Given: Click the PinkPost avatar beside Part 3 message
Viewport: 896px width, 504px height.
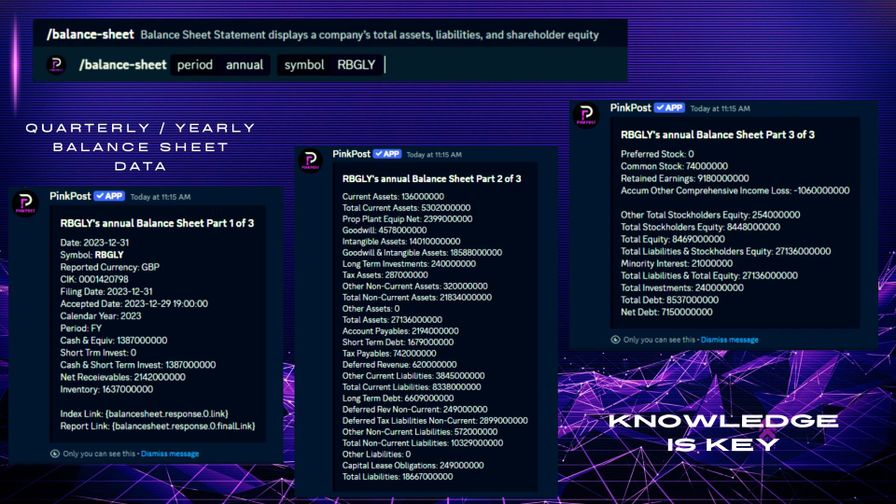Looking at the screenshot, I should (586, 115).
